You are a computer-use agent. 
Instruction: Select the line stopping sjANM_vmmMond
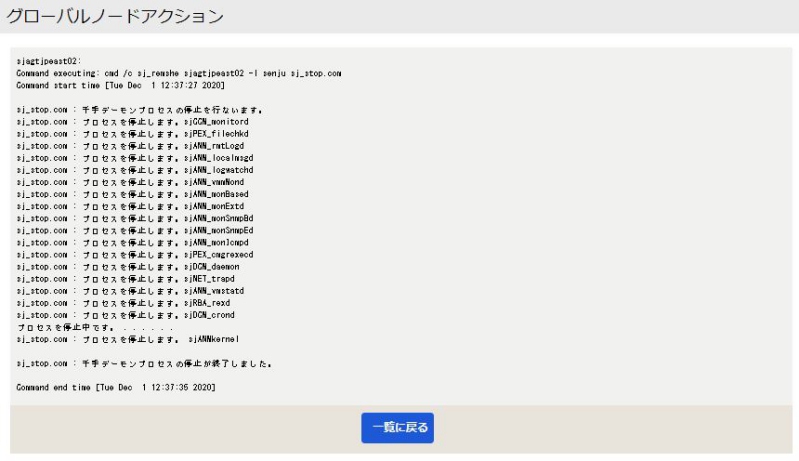(130, 182)
